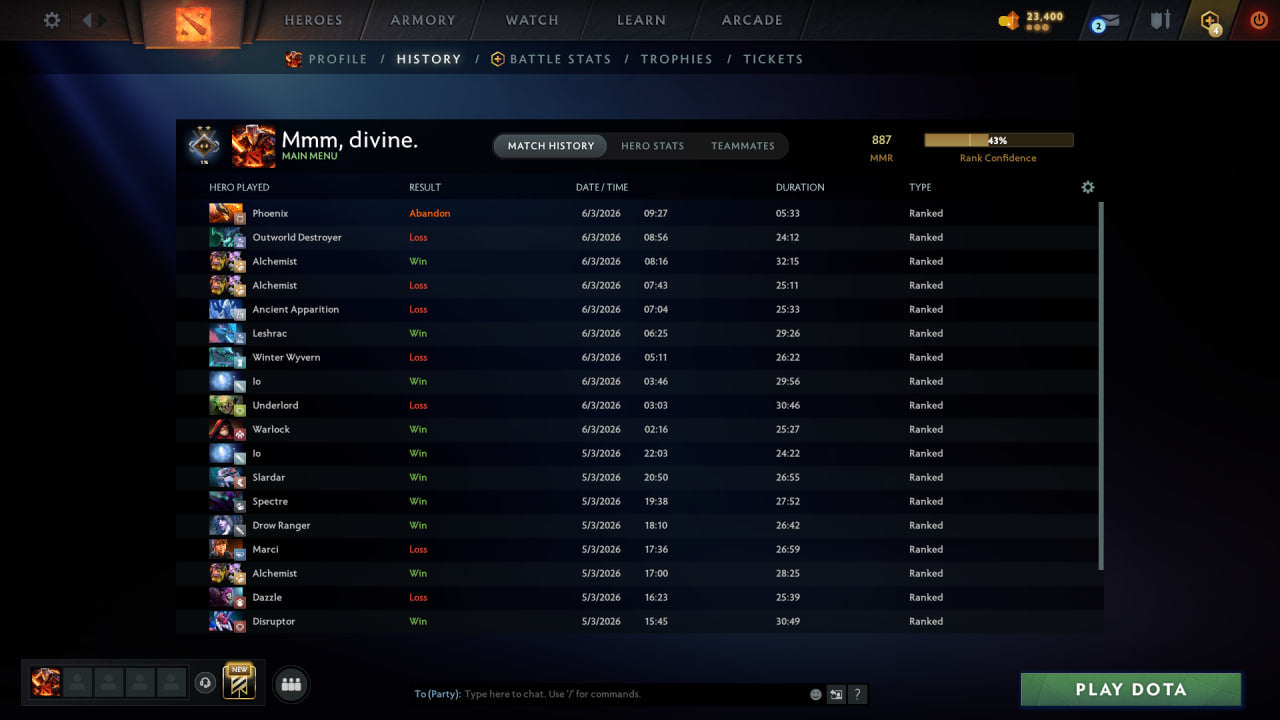Open the ARCADE menu item
1280x720 pixels.
pos(751,20)
